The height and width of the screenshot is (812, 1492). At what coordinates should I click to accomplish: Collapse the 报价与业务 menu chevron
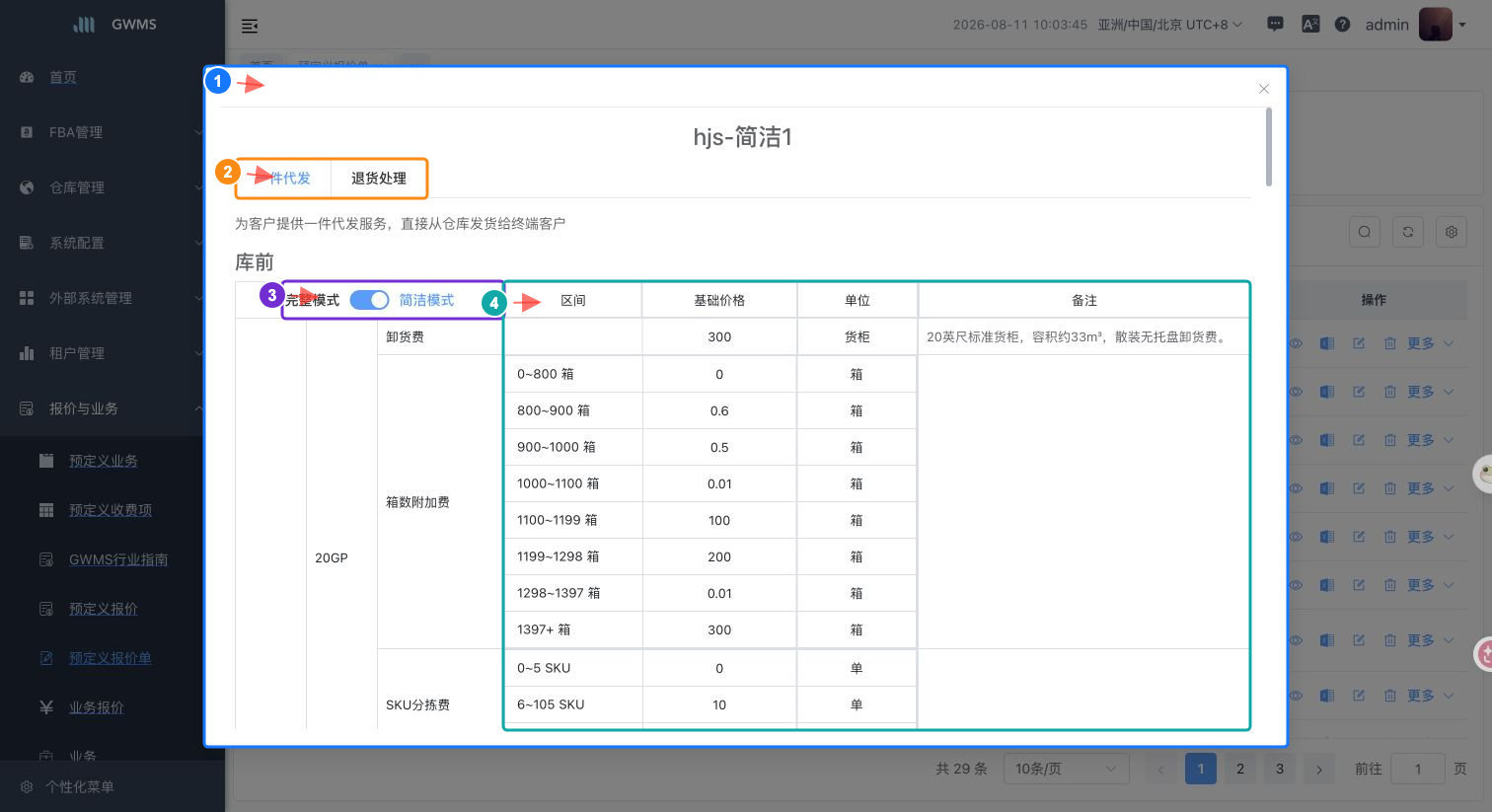point(199,408)
